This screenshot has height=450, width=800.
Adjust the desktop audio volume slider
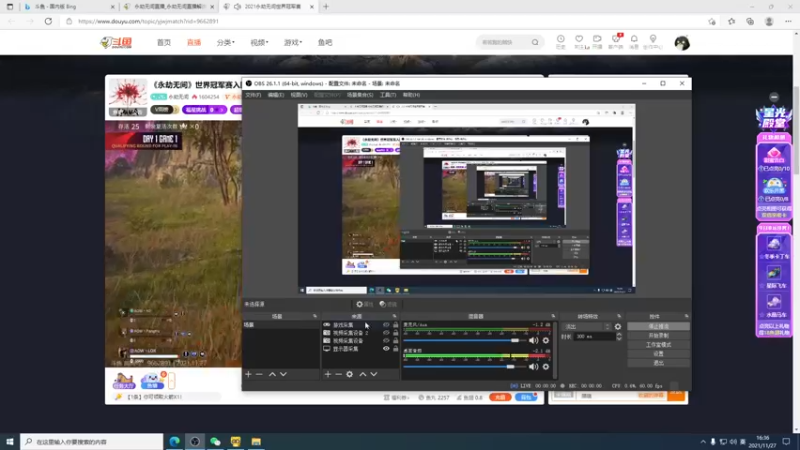(464, 366)
